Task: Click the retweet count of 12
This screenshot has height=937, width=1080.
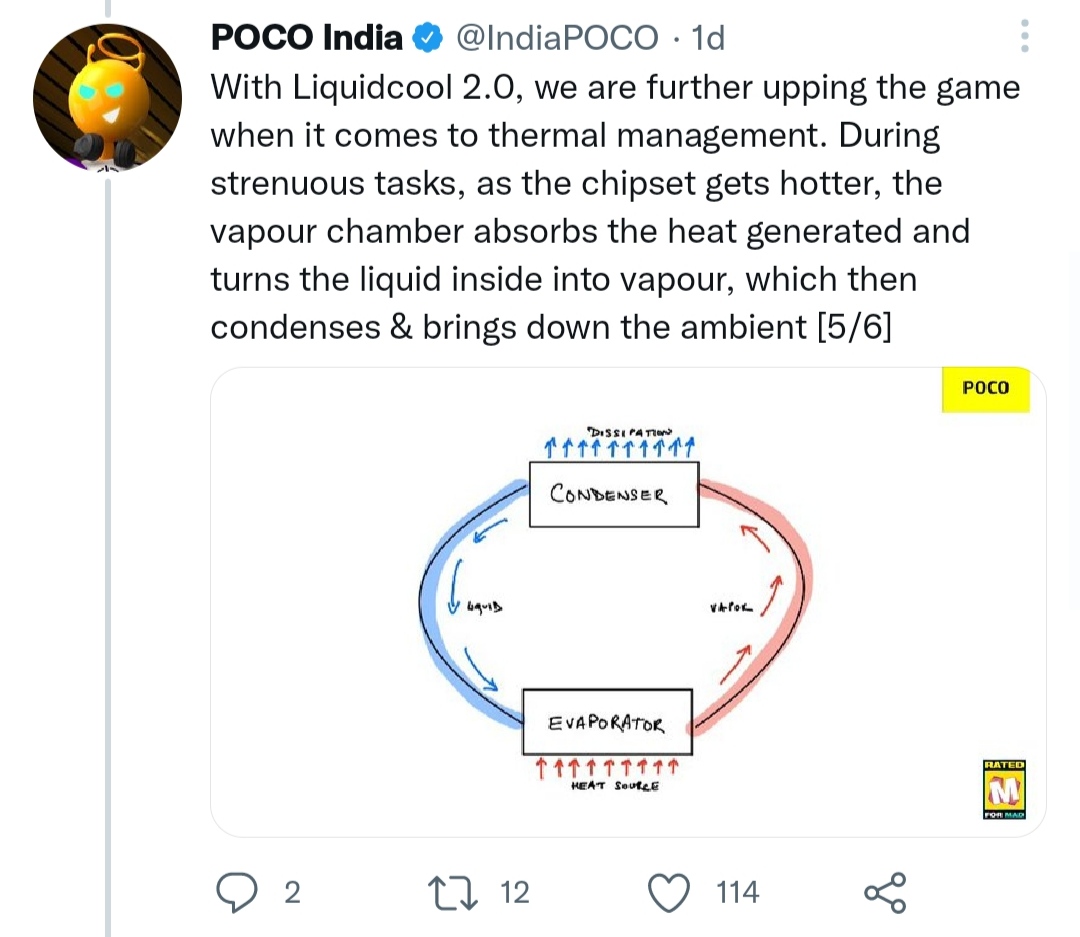Action: (x=514, y=891)
